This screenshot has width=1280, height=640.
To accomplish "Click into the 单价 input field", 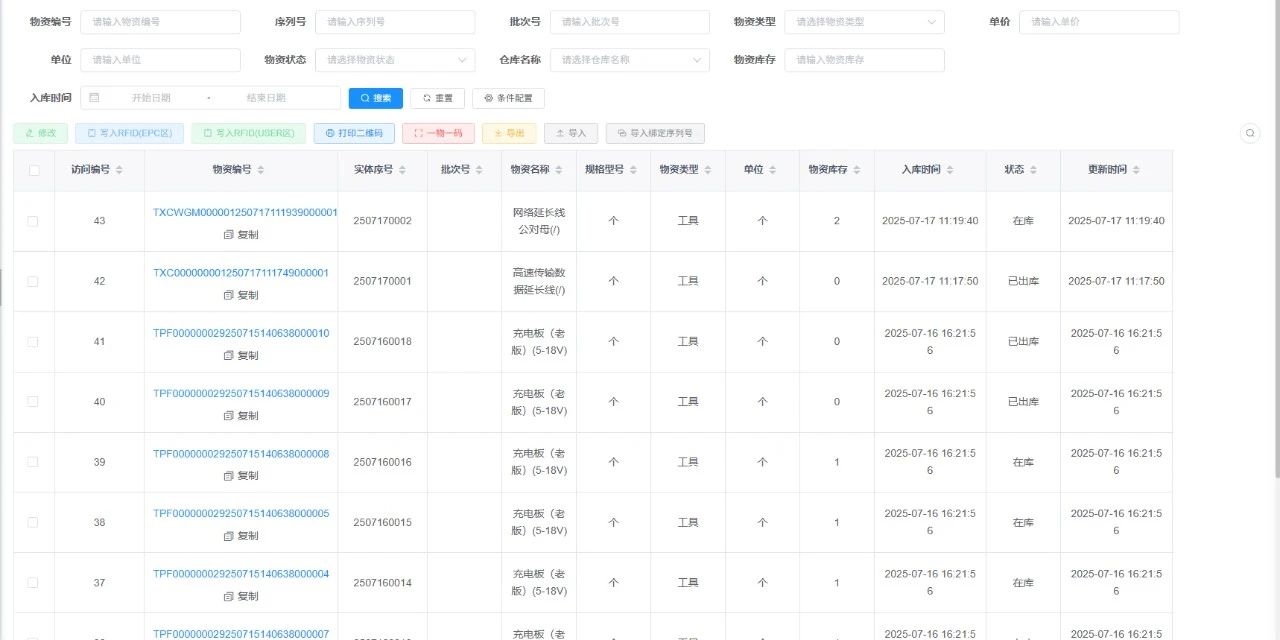I will [1099, 22].
